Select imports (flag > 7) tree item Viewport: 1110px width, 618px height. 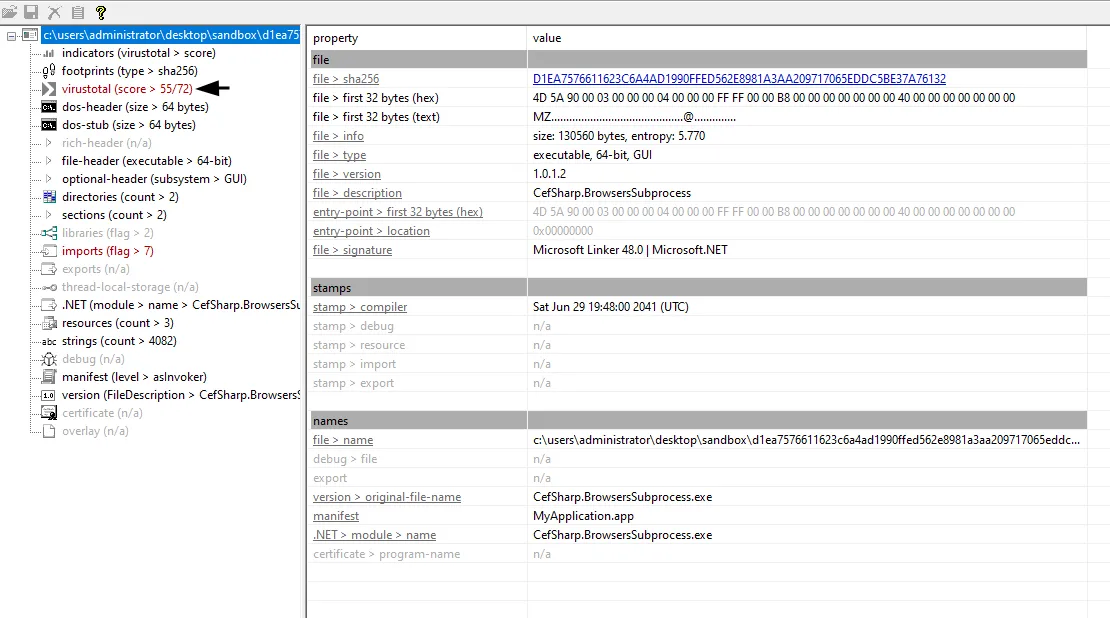(107, 251)
